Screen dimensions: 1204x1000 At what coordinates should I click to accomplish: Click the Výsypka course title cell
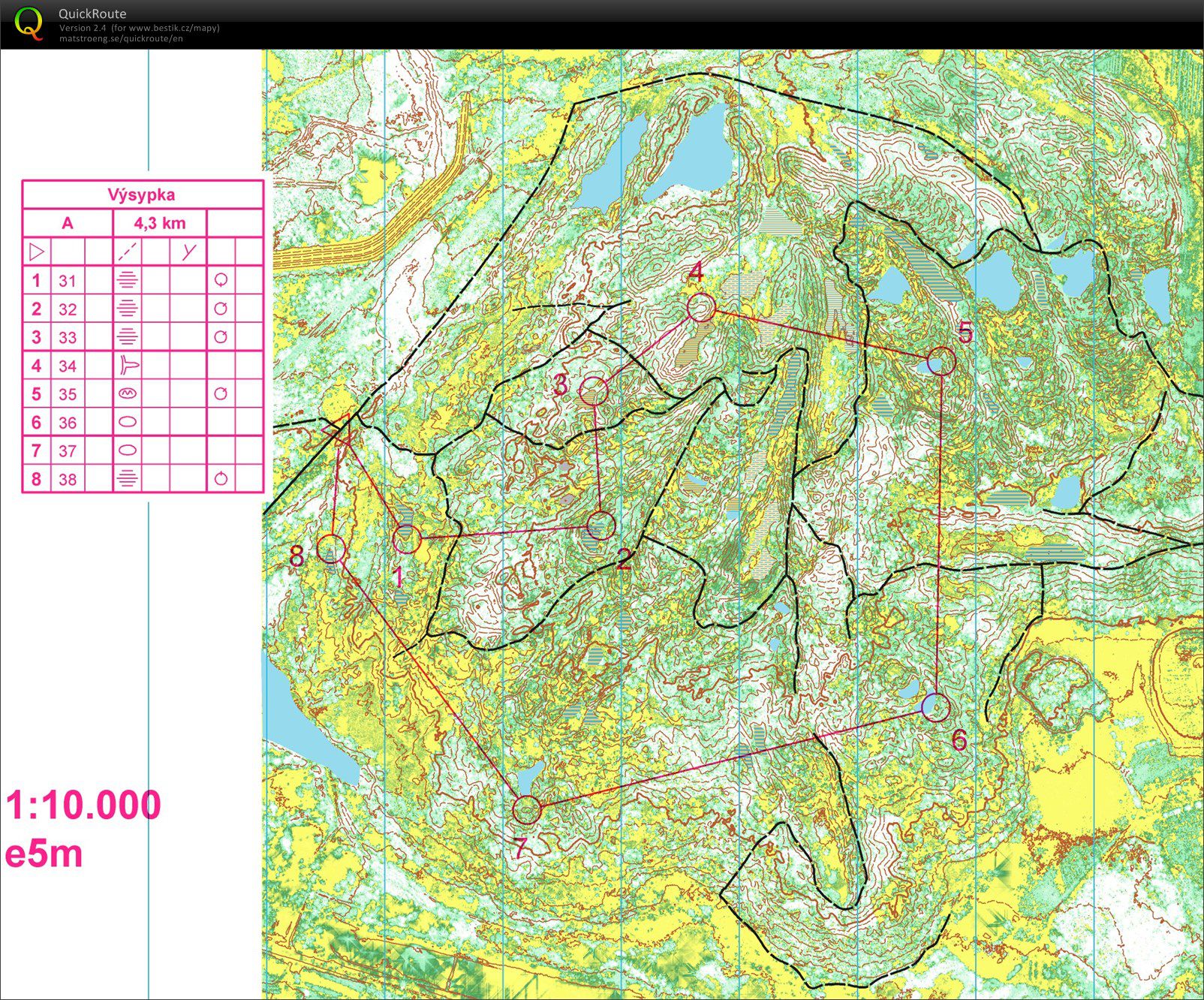pyautogui.click(x=142, y=195)
